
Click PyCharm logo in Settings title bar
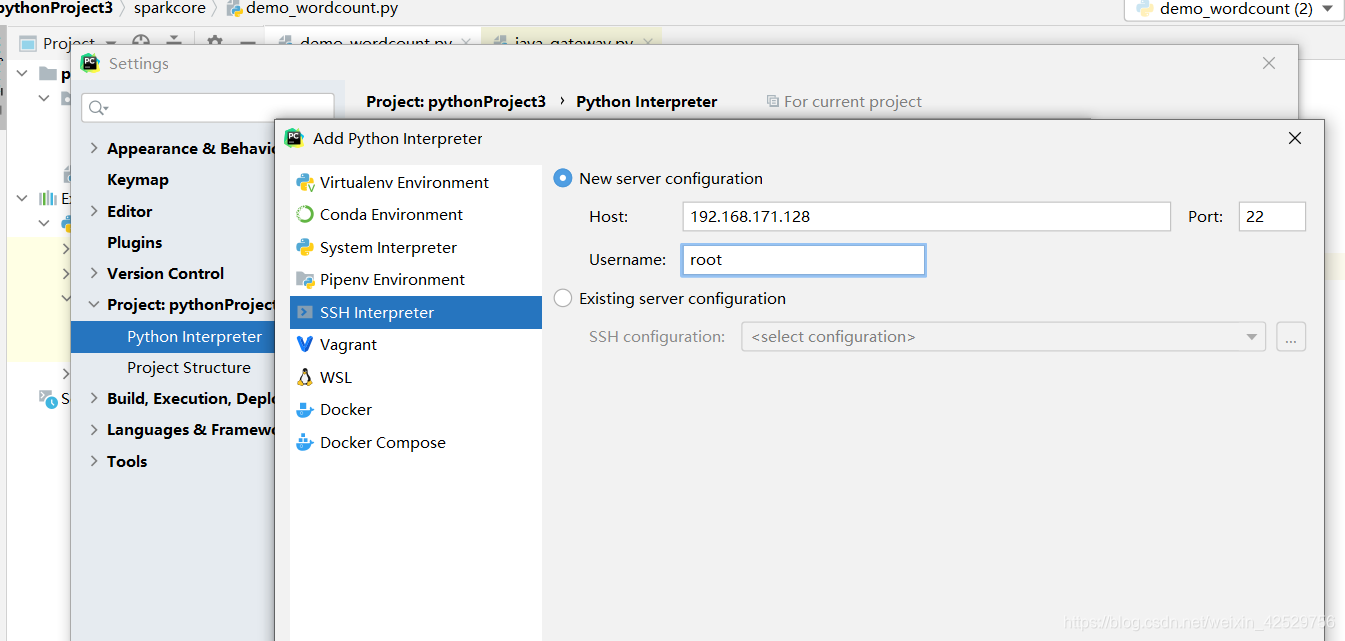[x=90, y=63]
